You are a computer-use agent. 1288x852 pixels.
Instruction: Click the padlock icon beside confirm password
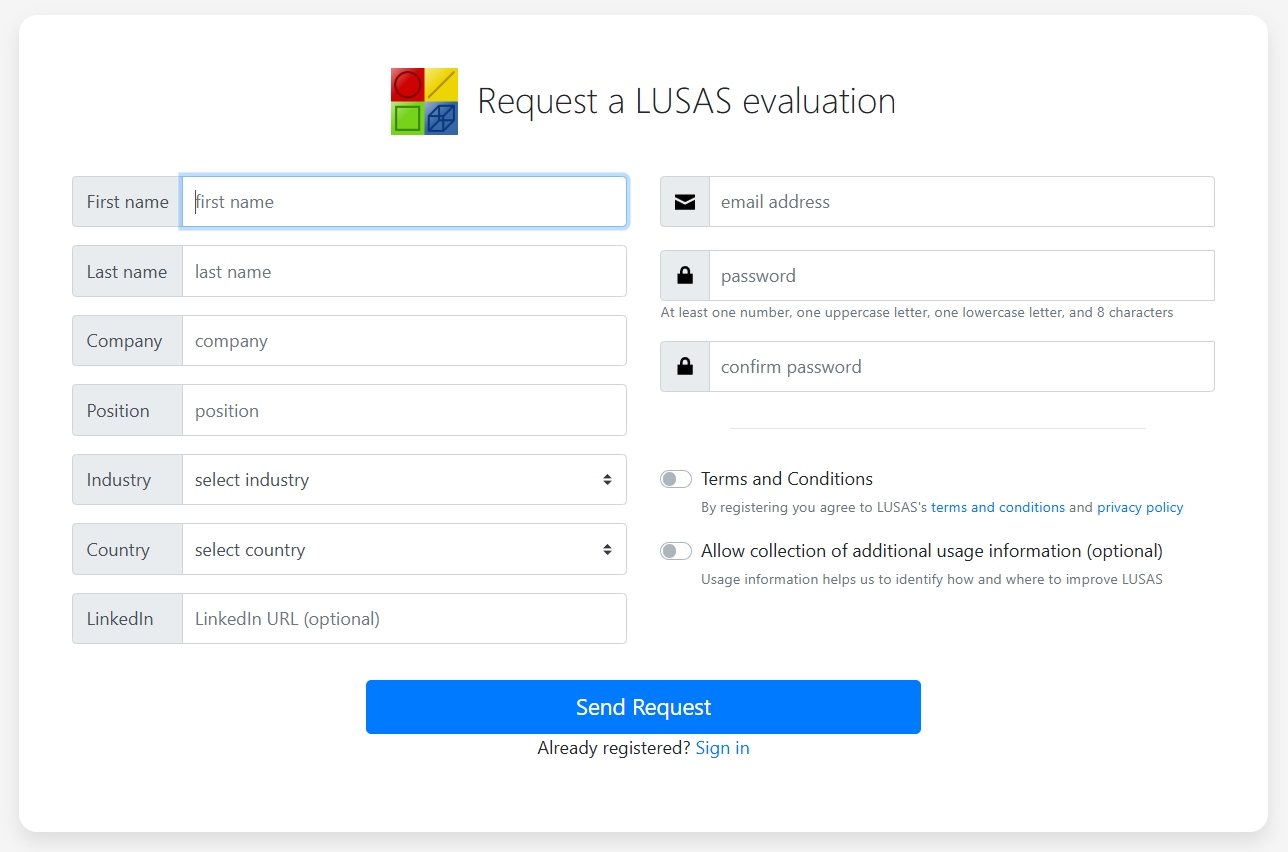point(685,366)
